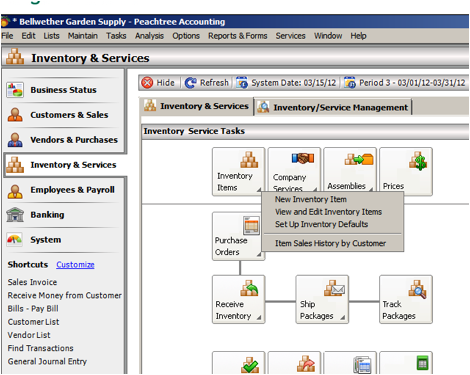Expand the Receive Inventory dropdown arrow

click(259, 317)
